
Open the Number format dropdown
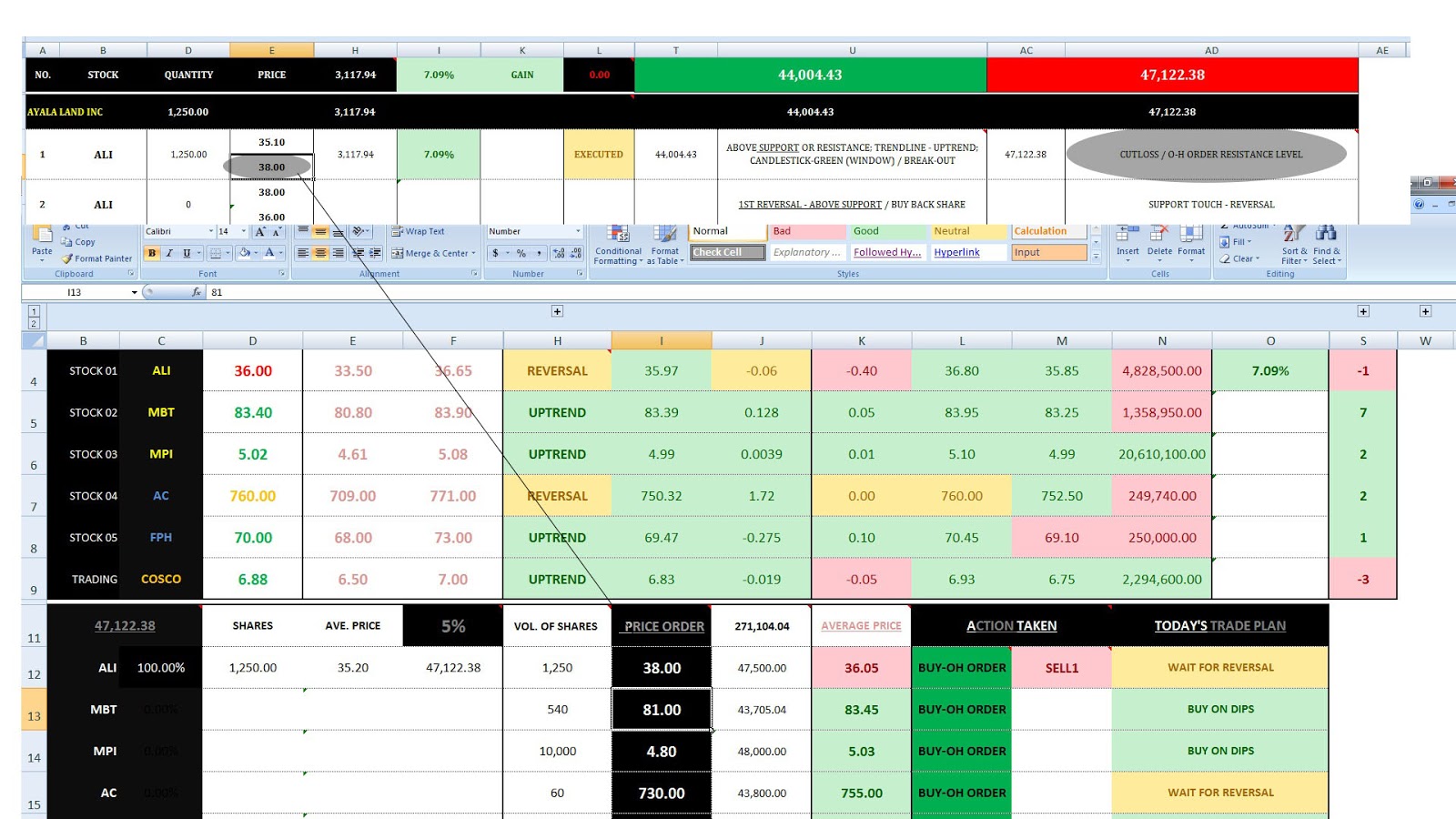click(x=577, y=231)
